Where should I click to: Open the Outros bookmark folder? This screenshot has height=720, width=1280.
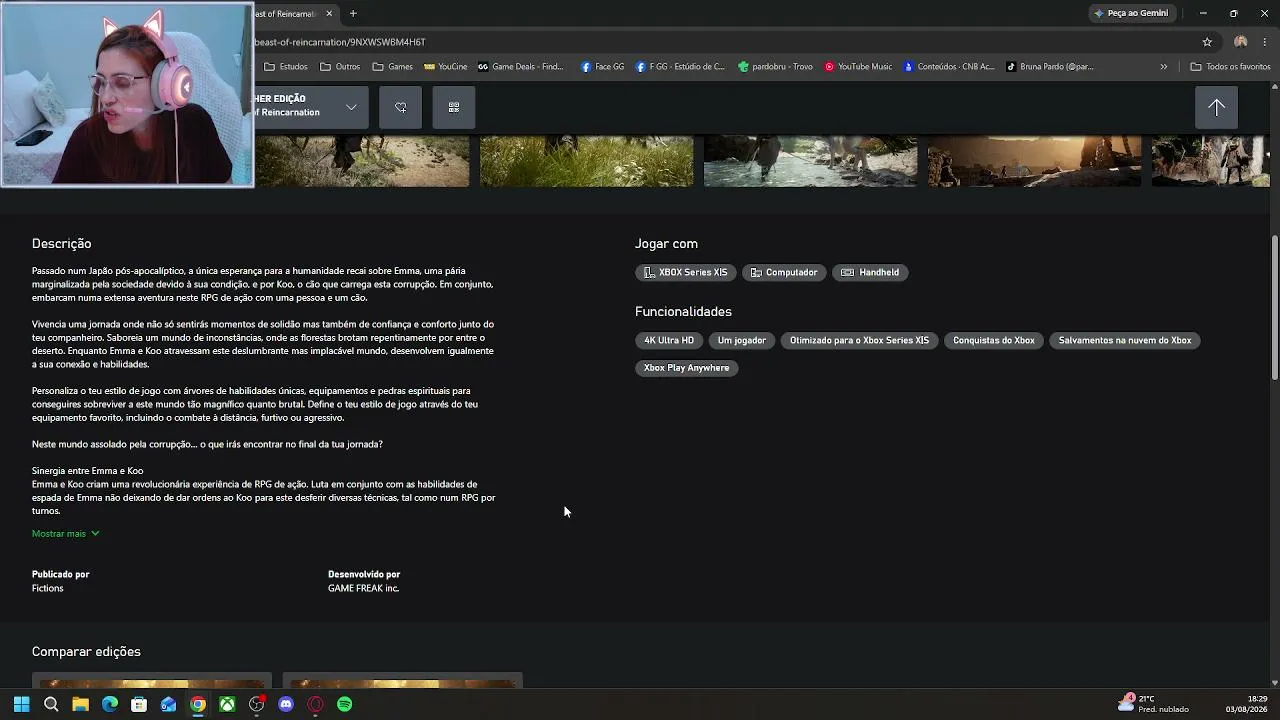point(340,67)
